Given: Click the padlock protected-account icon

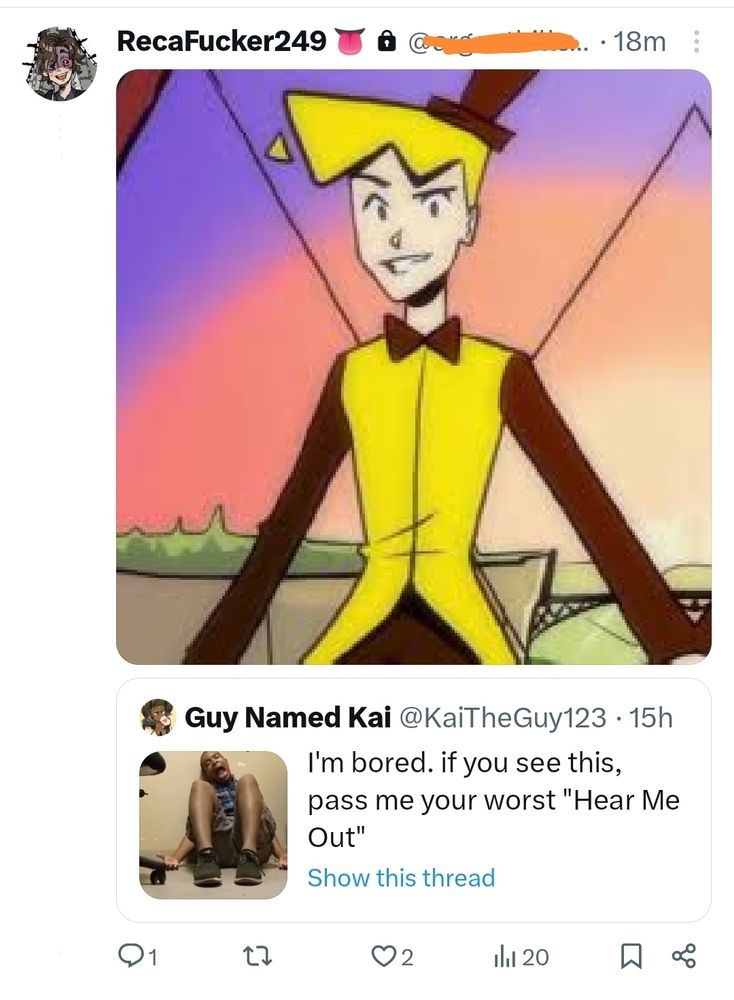Looking at the screenshot, I should 384,41.
